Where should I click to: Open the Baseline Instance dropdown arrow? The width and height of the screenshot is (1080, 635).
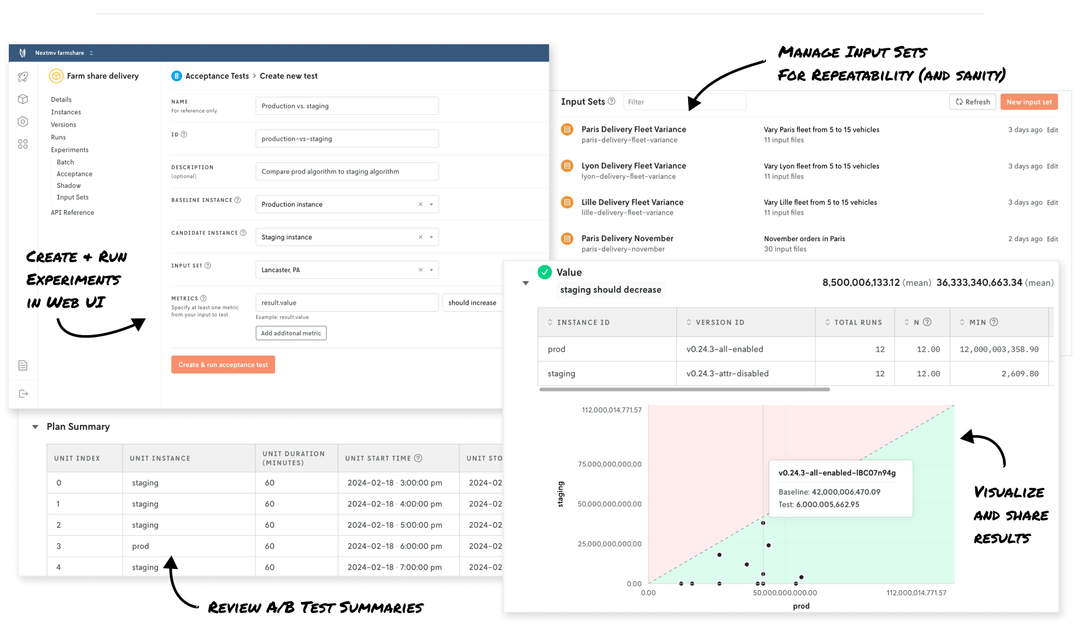431,205
